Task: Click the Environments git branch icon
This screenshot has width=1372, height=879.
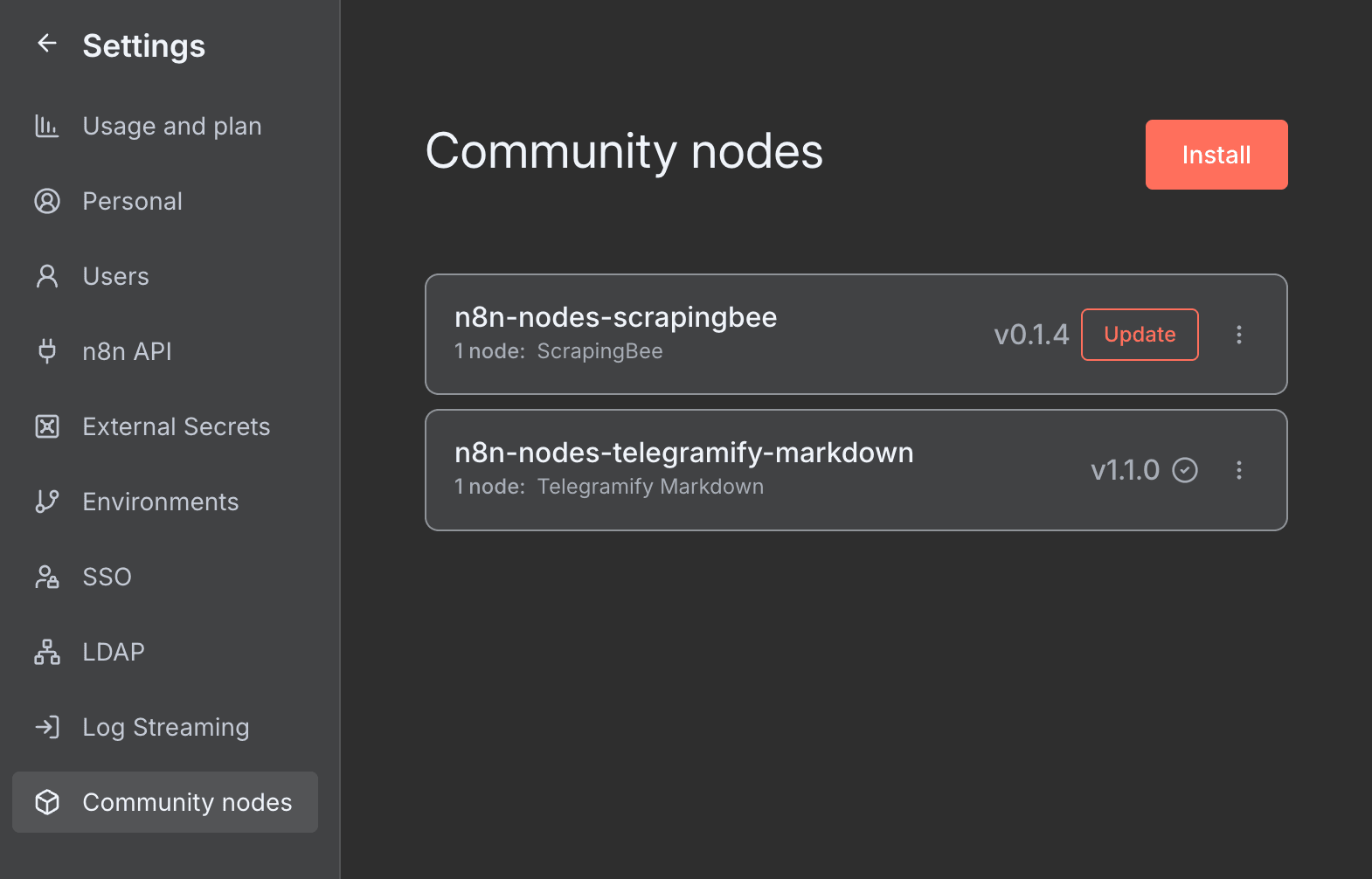Action: pyautogui.click(x=47, y=502)
